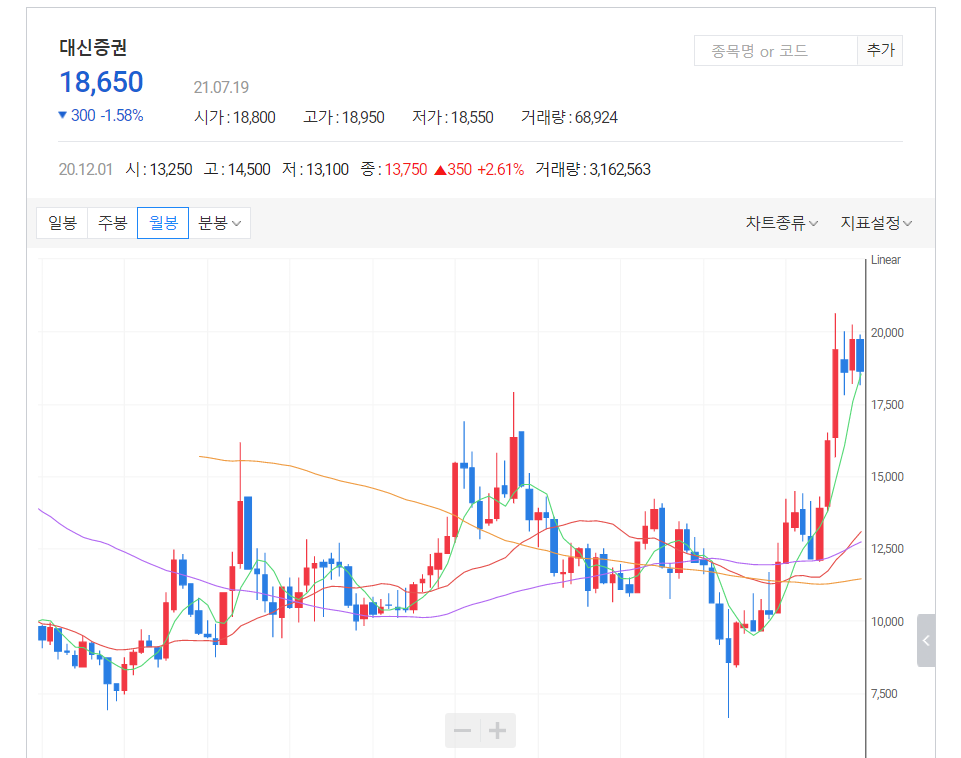961x758 pixels.
Task: Click the closing value 13,750
Action: [x=406, y=169]
